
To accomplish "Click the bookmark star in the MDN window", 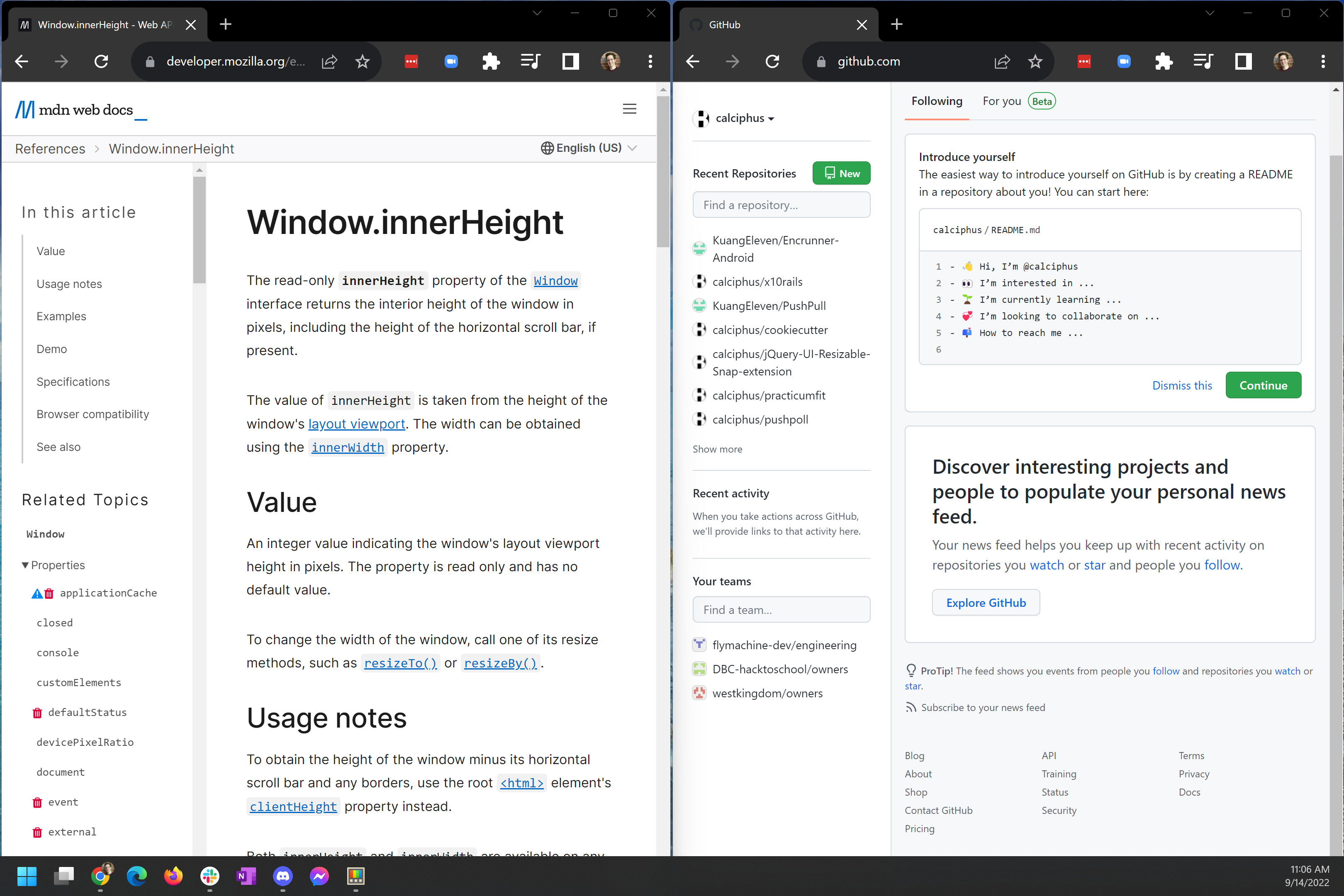I will coord(362,62).
